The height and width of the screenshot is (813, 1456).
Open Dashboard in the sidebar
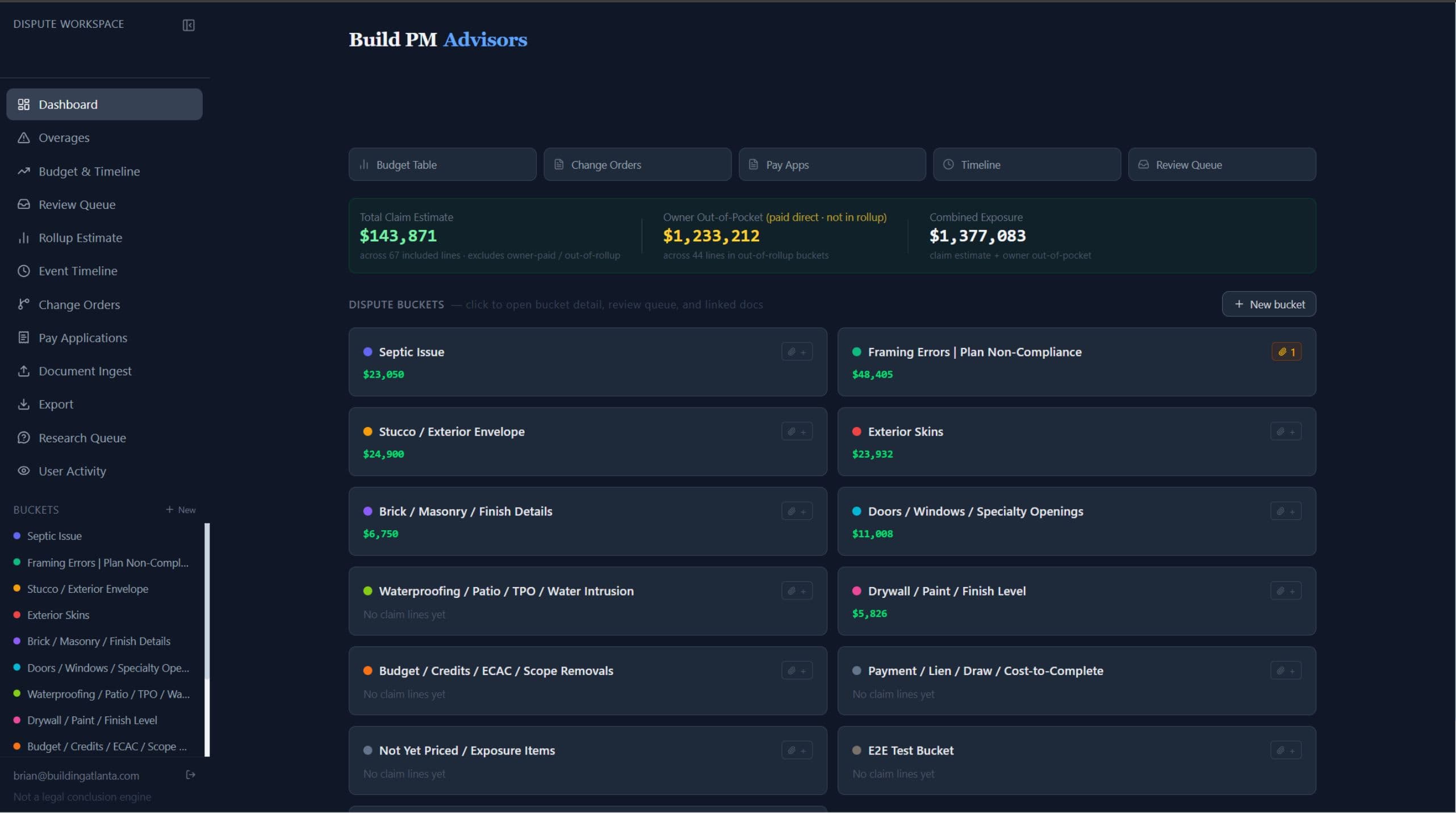tap(104, 104)
